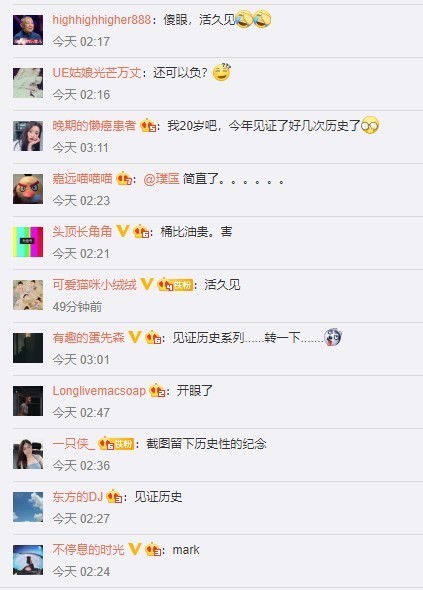Open avatar of 嘉远喵喵喵 angry bird
Image resolution: width=423 pixels, height=590 pixels.
coord(28,189)
